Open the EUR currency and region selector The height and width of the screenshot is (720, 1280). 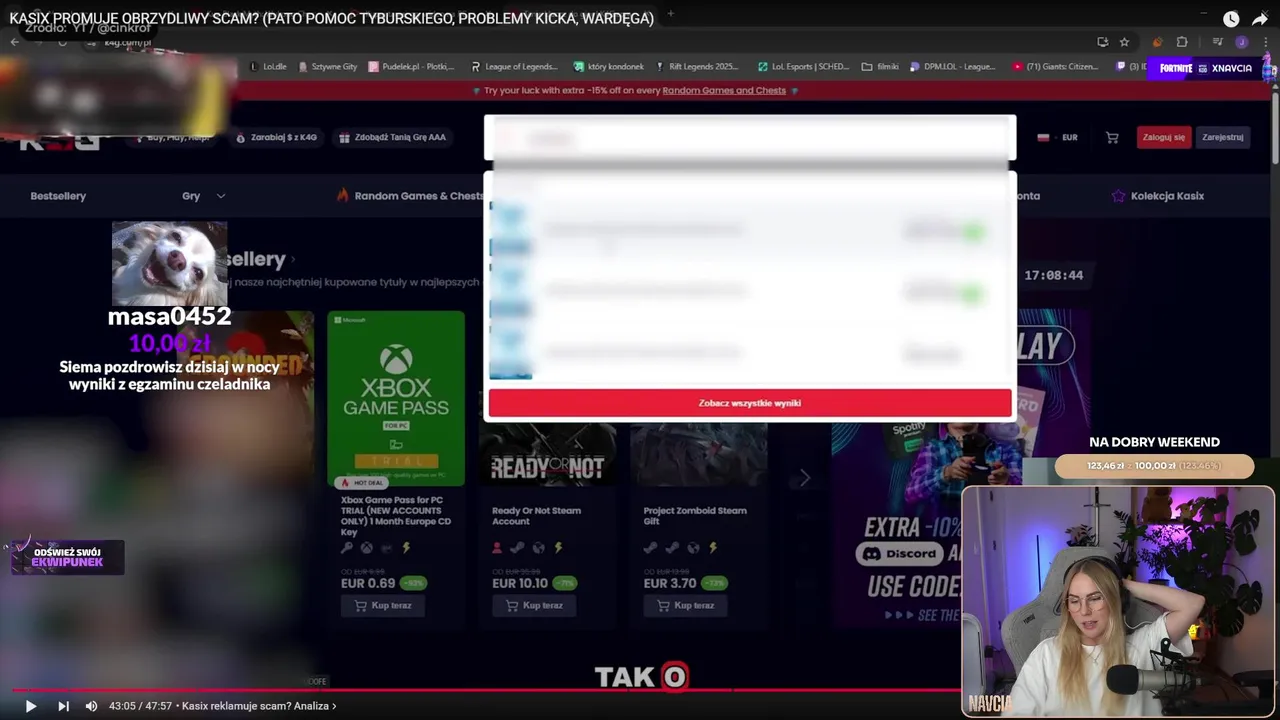1058,137
